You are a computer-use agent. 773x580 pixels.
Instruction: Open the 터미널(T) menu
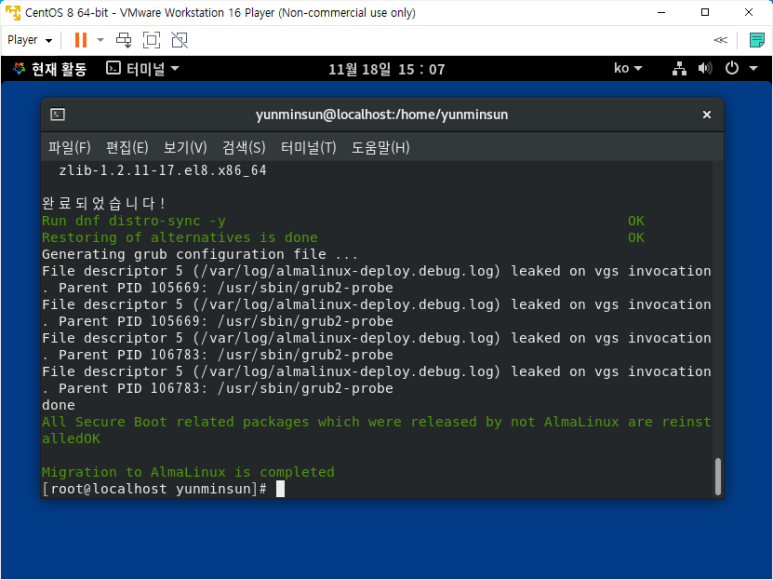[x=308, y=147]
